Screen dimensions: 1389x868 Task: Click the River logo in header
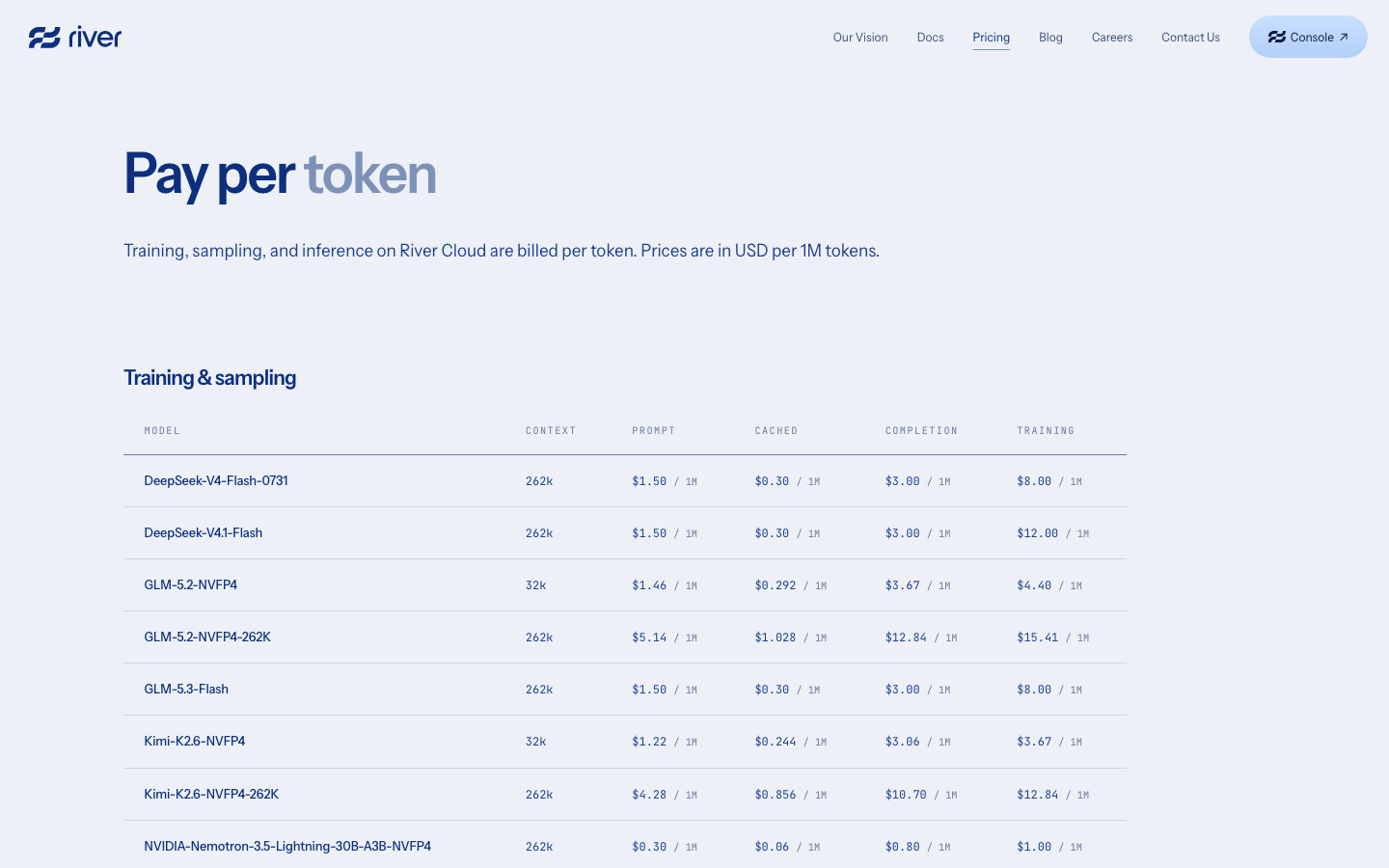[x=75, y=38]
